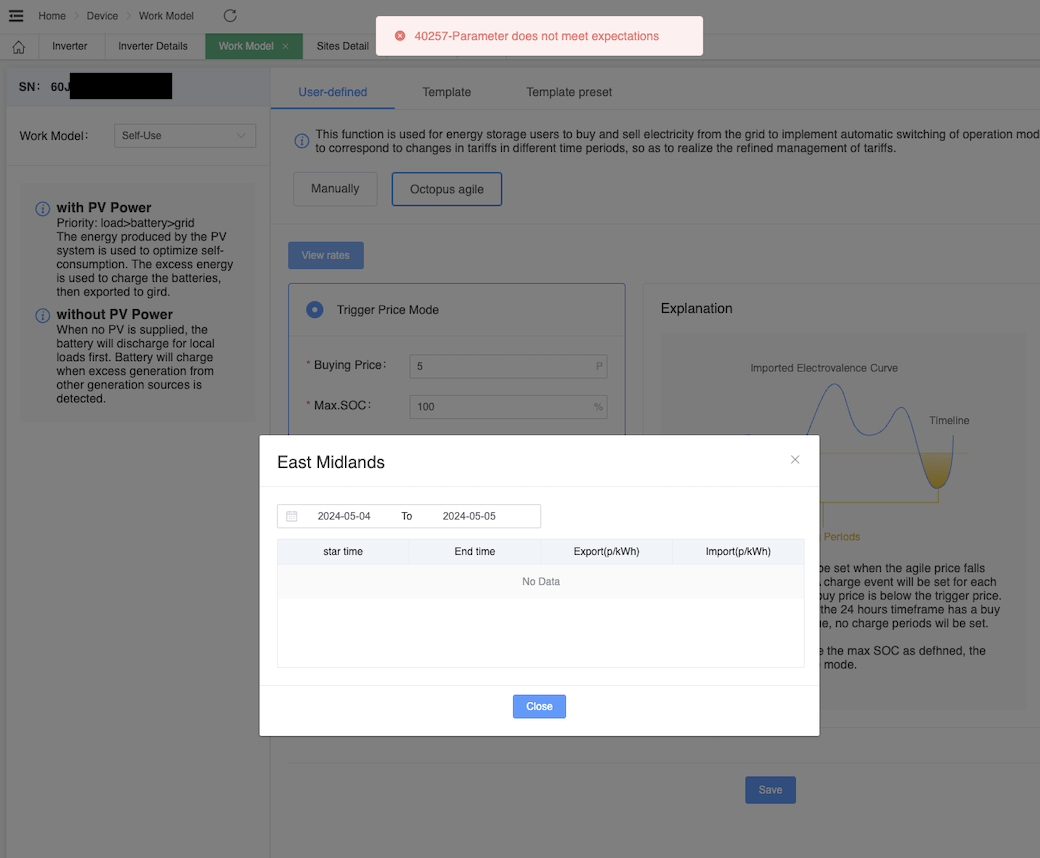
Task: Expand the Work Model Self-Use dropdown
Action: coord(185,135)
